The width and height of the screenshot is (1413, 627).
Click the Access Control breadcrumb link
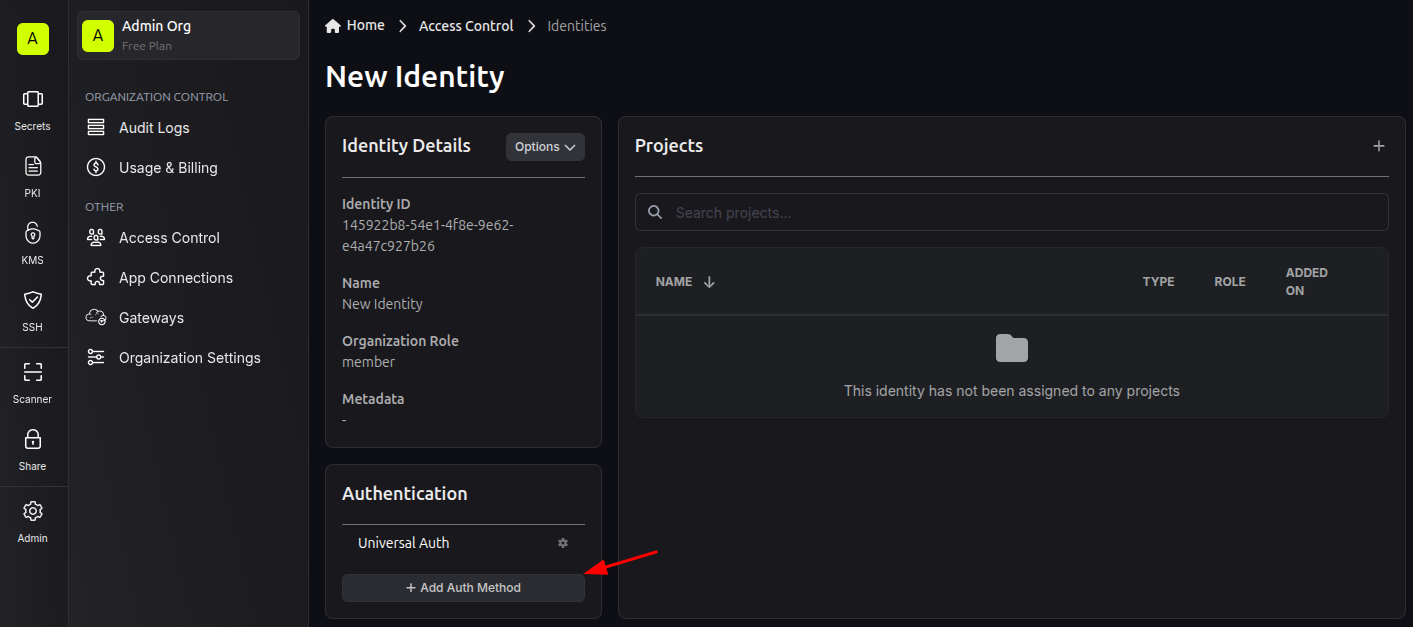466,26
